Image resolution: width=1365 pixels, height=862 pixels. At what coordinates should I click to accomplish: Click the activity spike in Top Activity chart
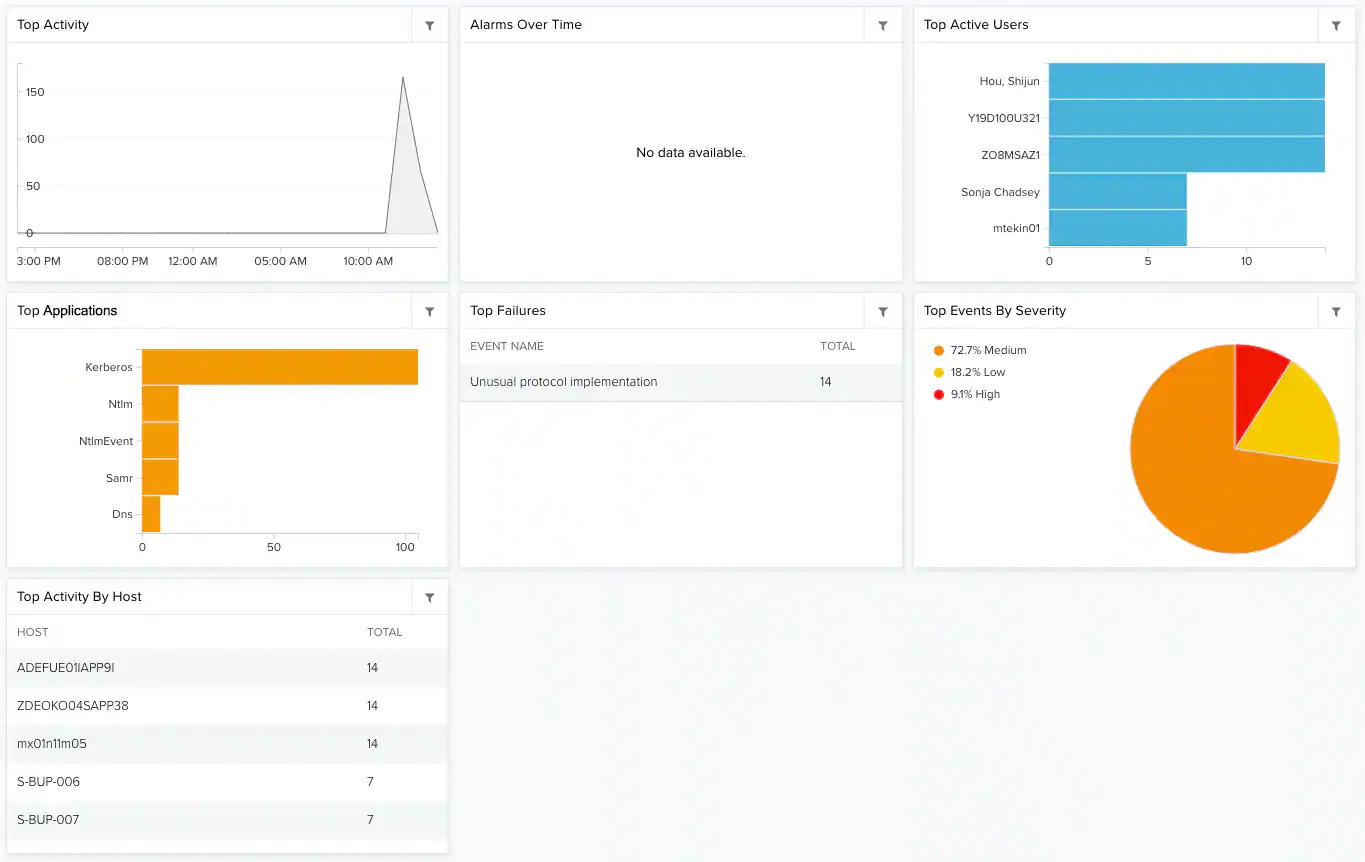403,78
